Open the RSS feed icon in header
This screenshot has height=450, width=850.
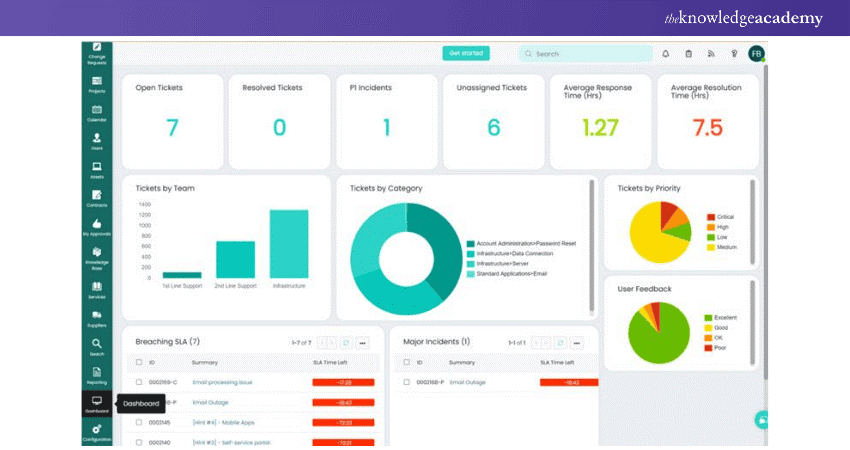[711, 54]
